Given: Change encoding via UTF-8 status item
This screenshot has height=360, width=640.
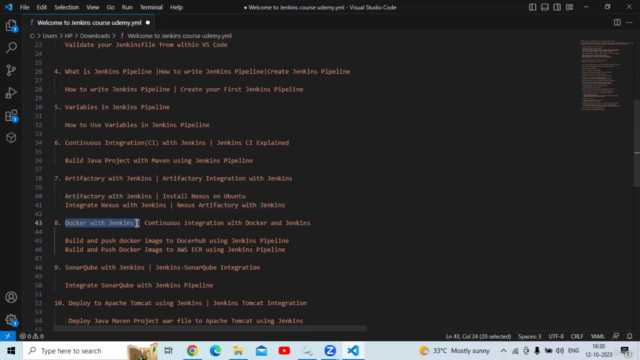Looking at the screenshot, I should [556, 336].
